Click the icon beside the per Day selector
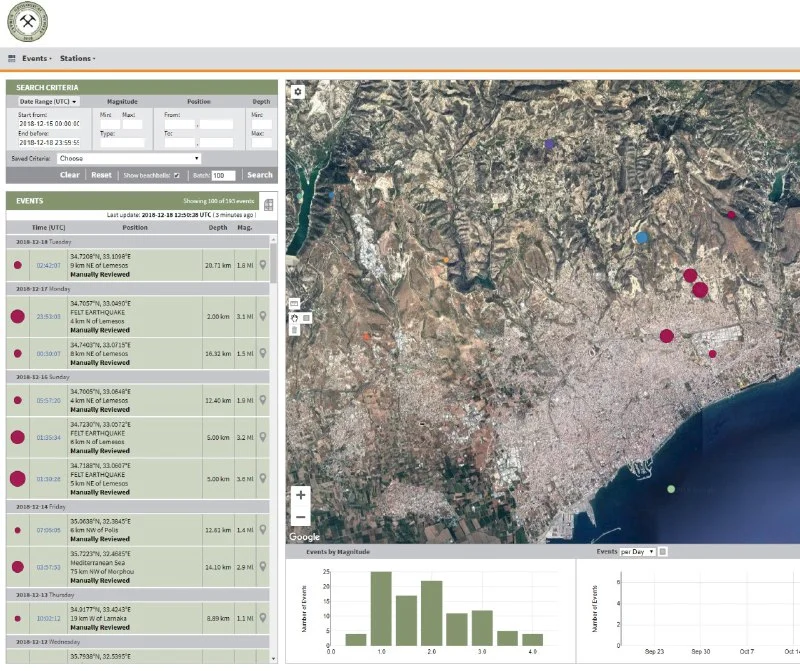Viewport: 800px width, 671px height. point(664,552)
